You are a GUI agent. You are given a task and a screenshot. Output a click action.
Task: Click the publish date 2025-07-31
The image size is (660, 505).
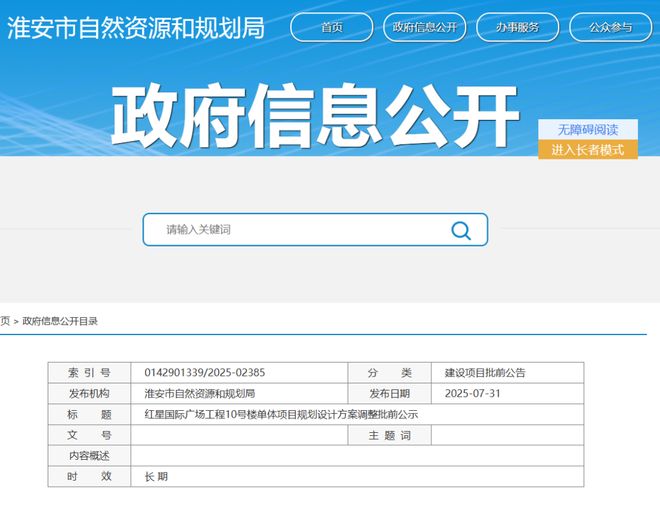pyautogui.click(x=475, y=393)
